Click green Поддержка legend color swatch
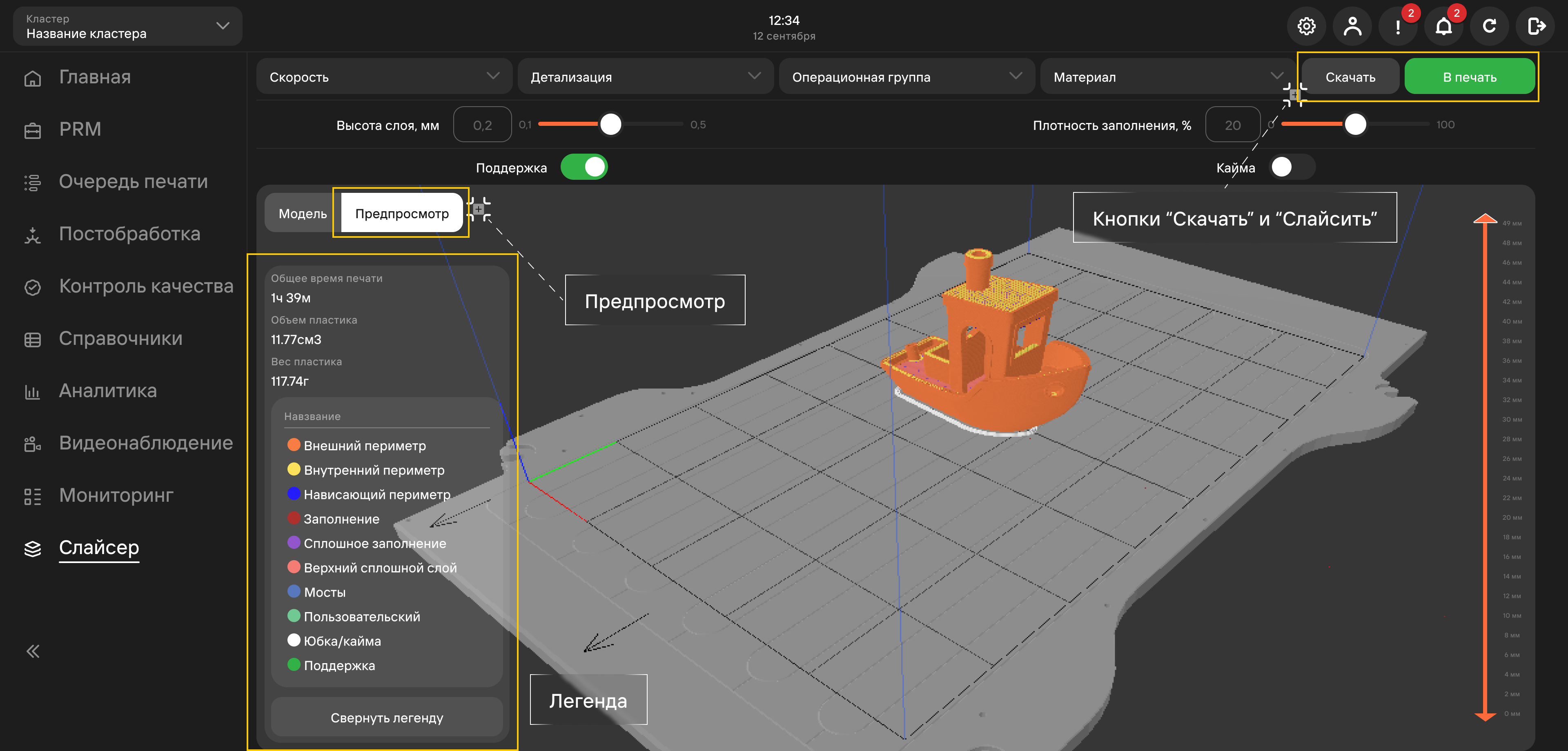 (x=294, y=664)
